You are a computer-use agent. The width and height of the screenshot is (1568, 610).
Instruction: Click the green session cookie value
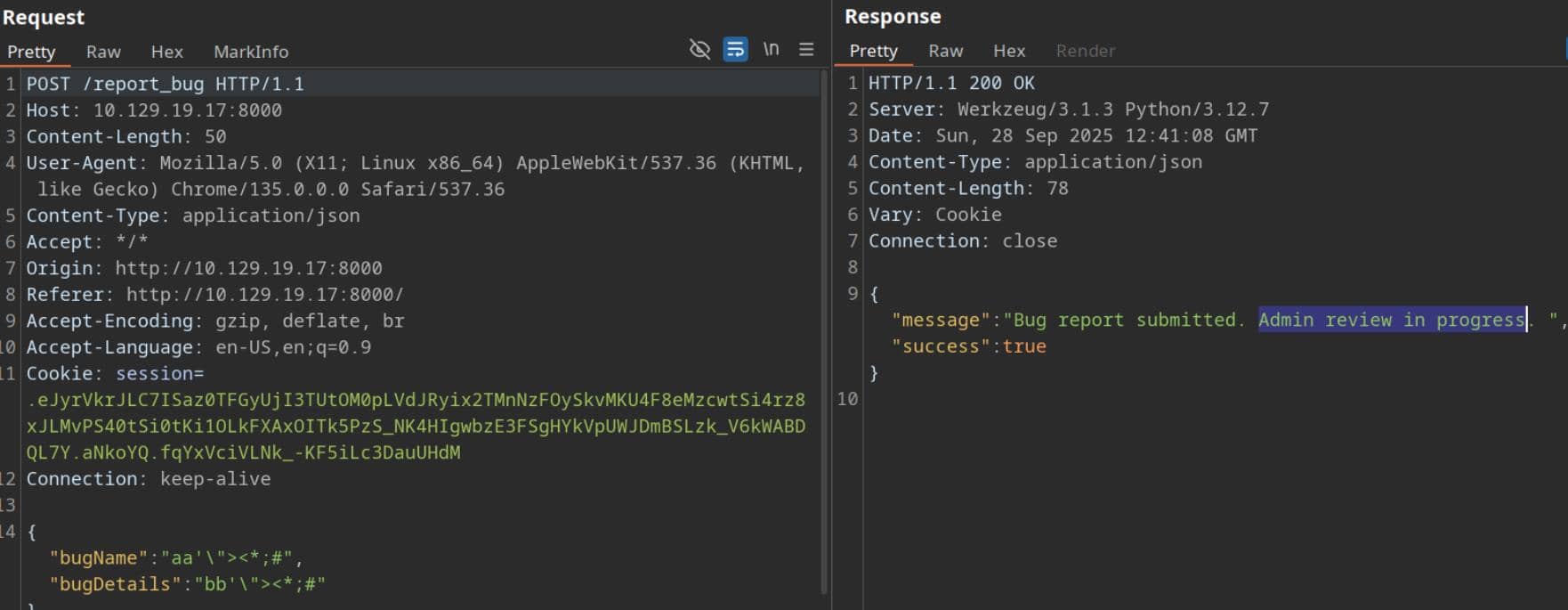416,426
